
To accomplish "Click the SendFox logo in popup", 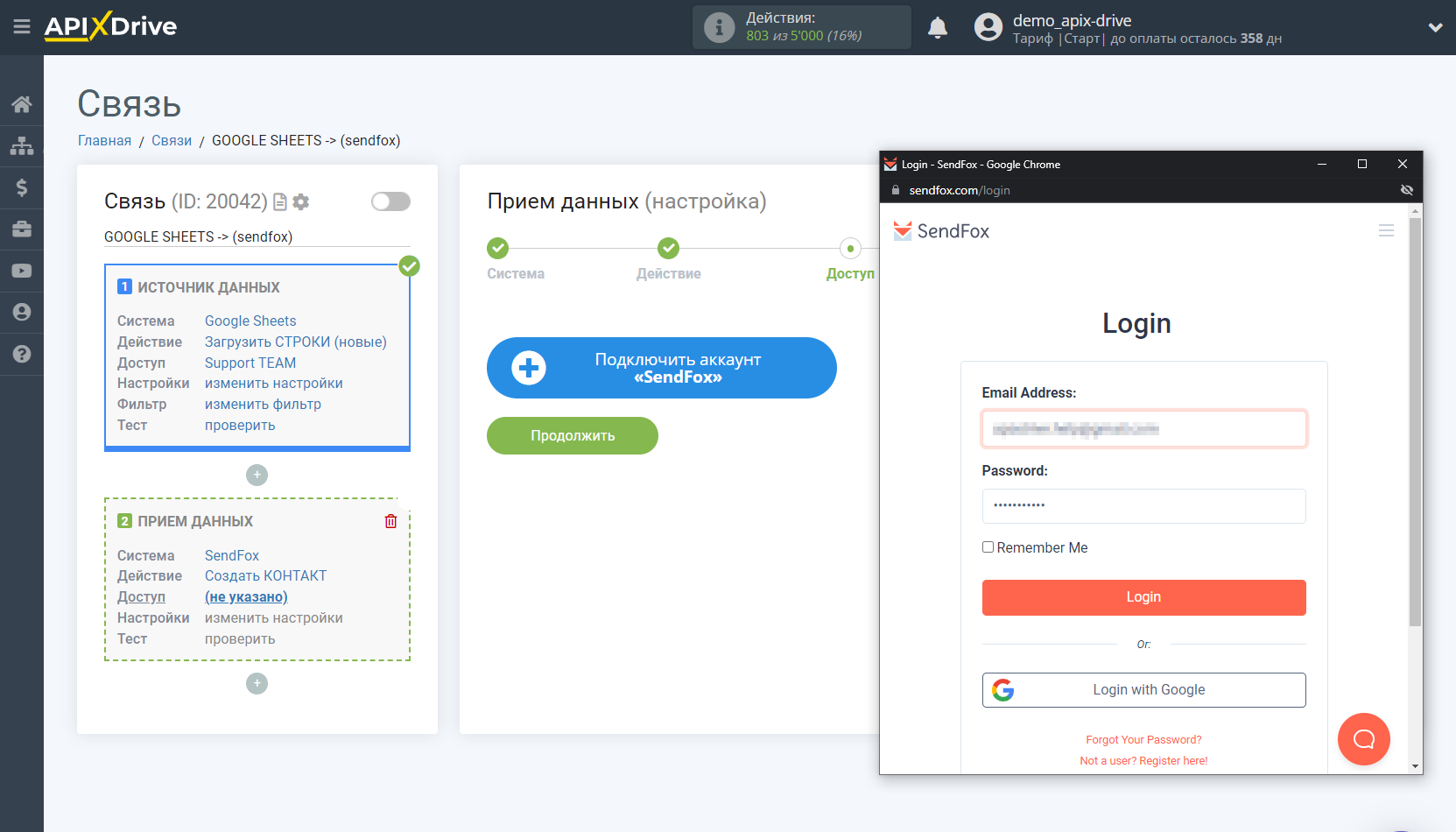I will pyautogui.click(x=941, y=231).
